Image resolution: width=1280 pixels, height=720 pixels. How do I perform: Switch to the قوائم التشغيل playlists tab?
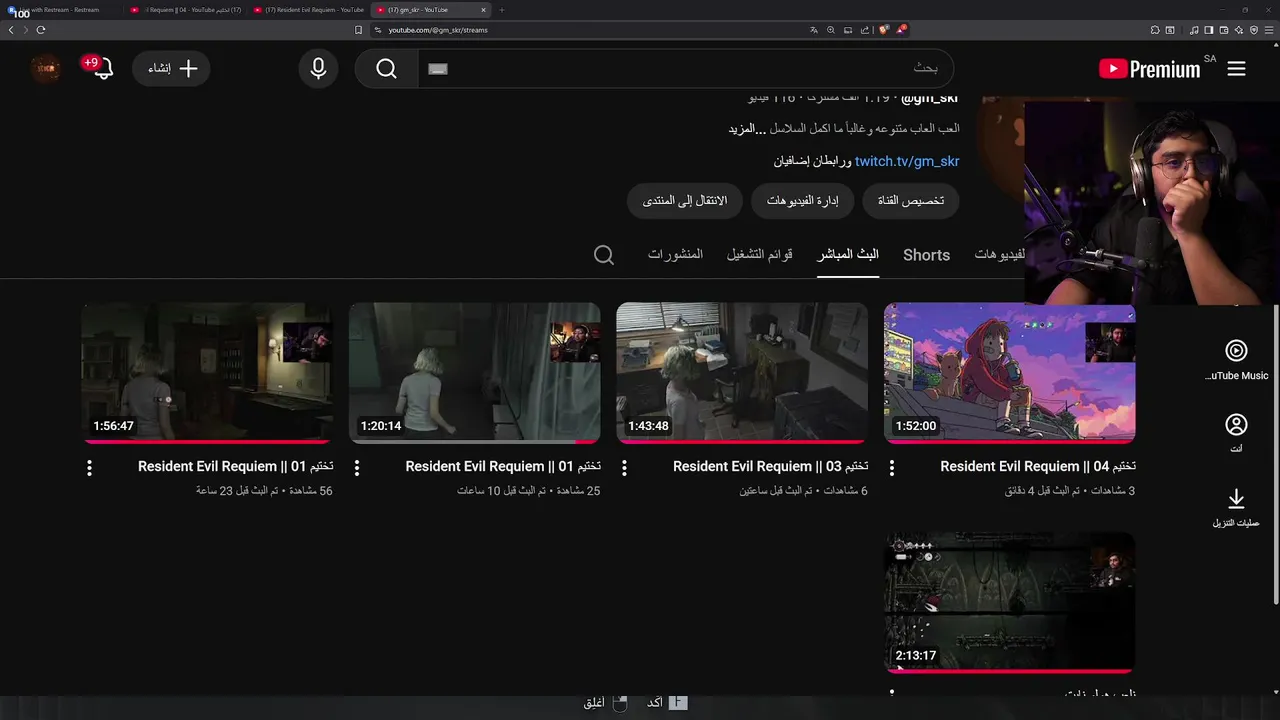click(x=760, y=255)
